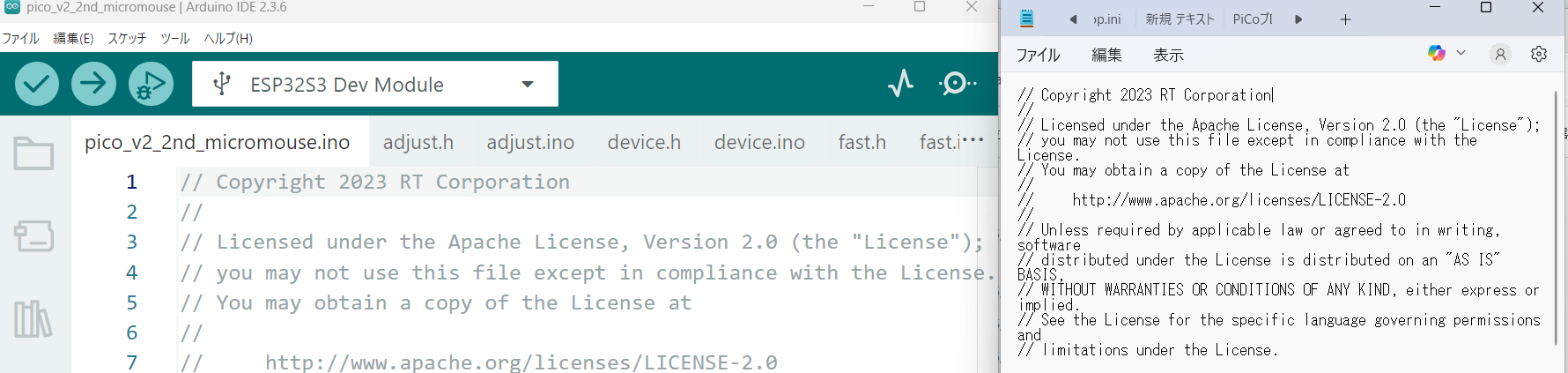Minimize the Notepad window
1568x373 pixels.
[1435, 8]
